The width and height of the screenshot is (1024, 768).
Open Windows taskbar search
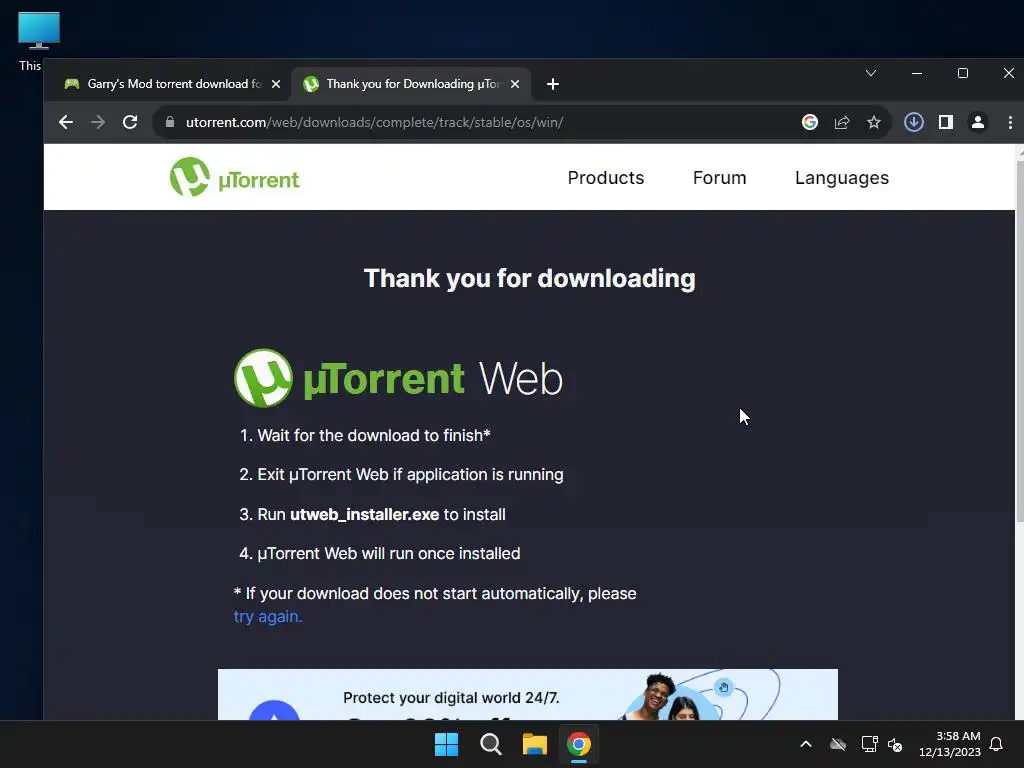[490, 744]
